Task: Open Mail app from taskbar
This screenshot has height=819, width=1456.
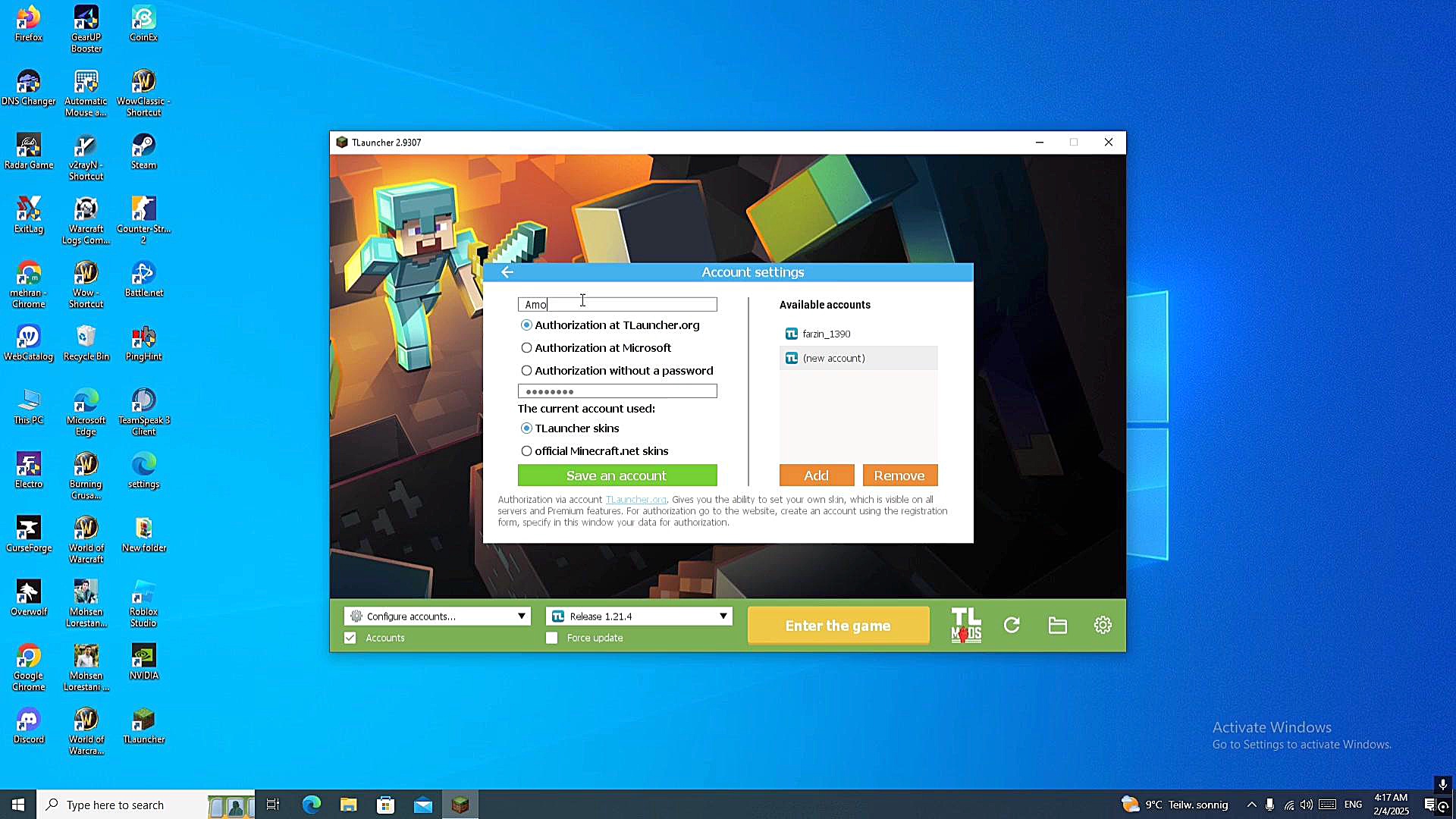Action: click(423, 805)
